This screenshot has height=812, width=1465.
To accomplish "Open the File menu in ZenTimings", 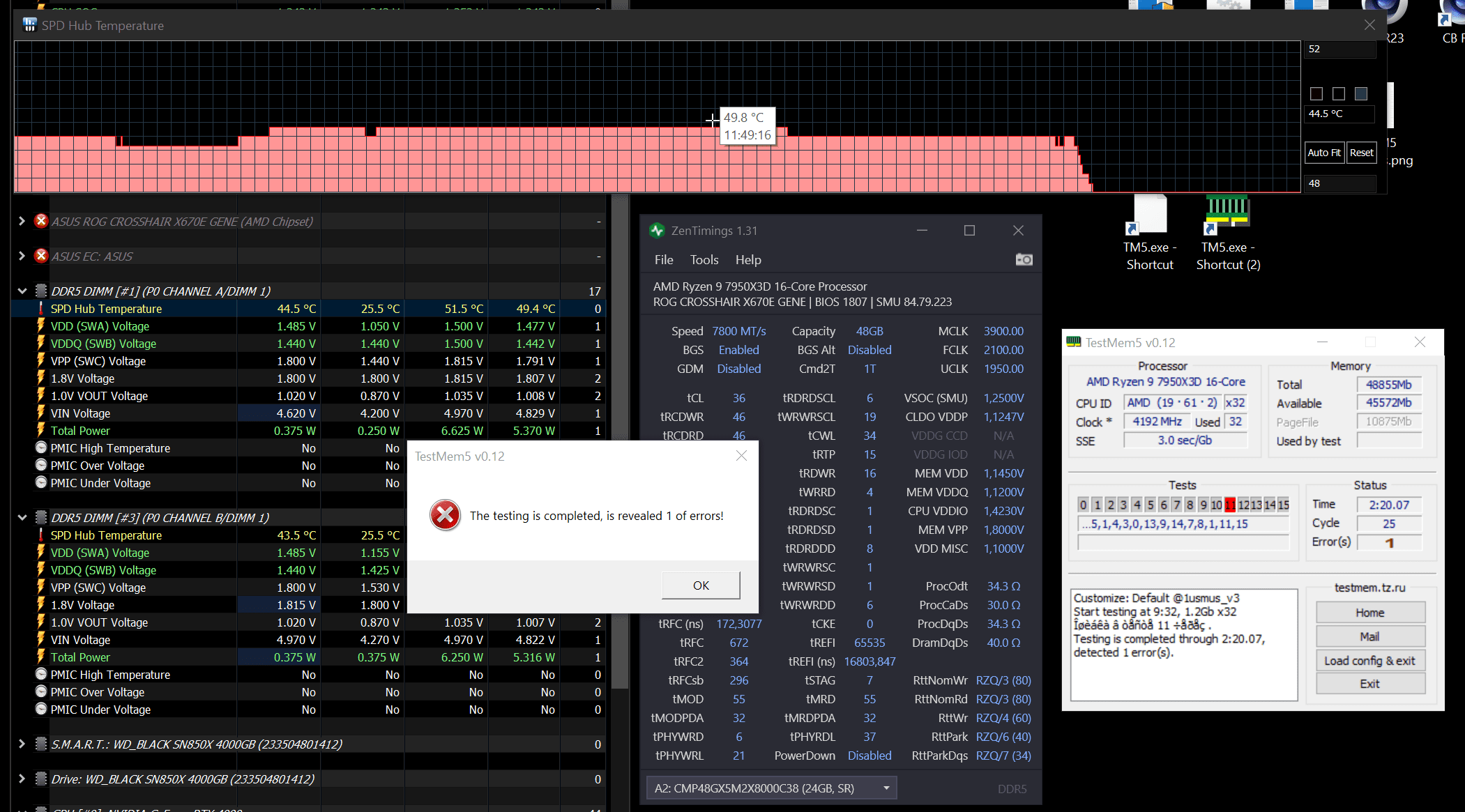I will coord(664,259).
